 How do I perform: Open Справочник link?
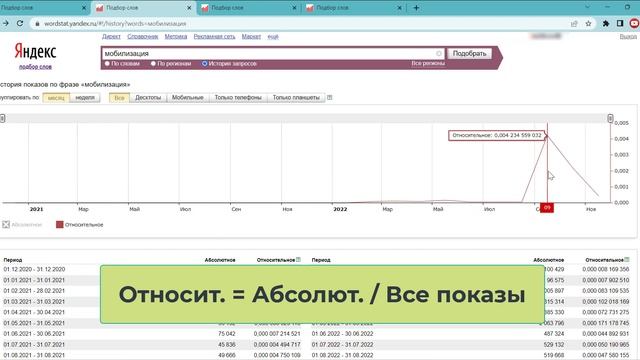(142, 36)
